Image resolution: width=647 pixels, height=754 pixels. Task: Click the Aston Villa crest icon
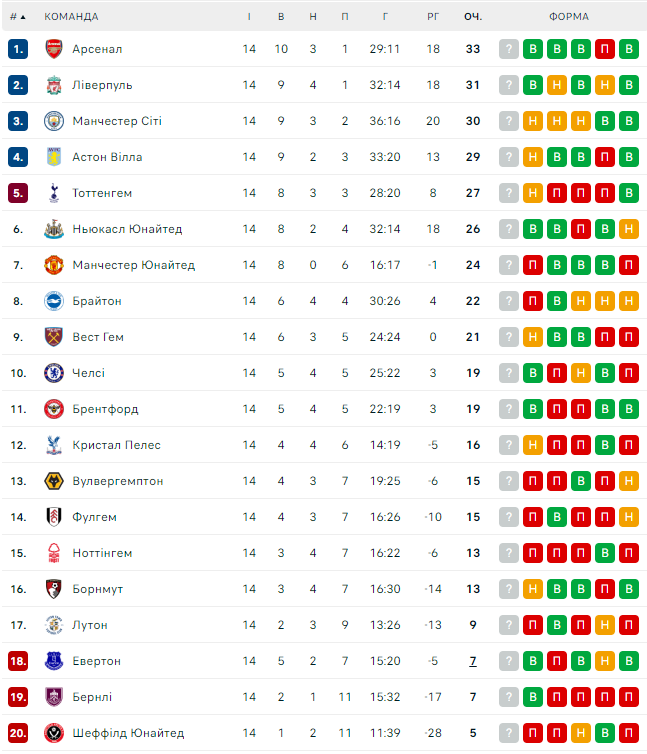[x=54, y=157]
